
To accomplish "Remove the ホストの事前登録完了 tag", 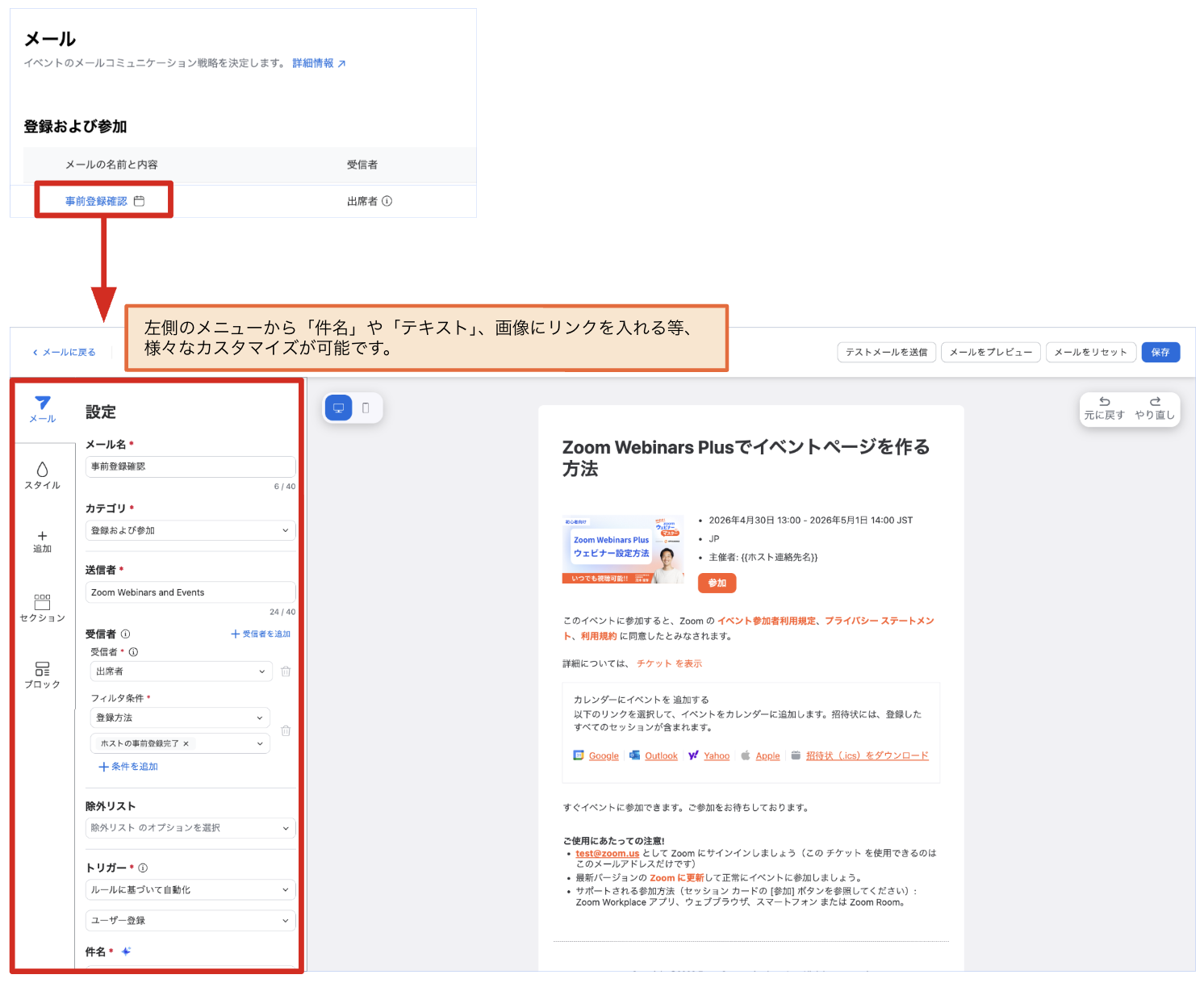I will [x=186, y=744].
